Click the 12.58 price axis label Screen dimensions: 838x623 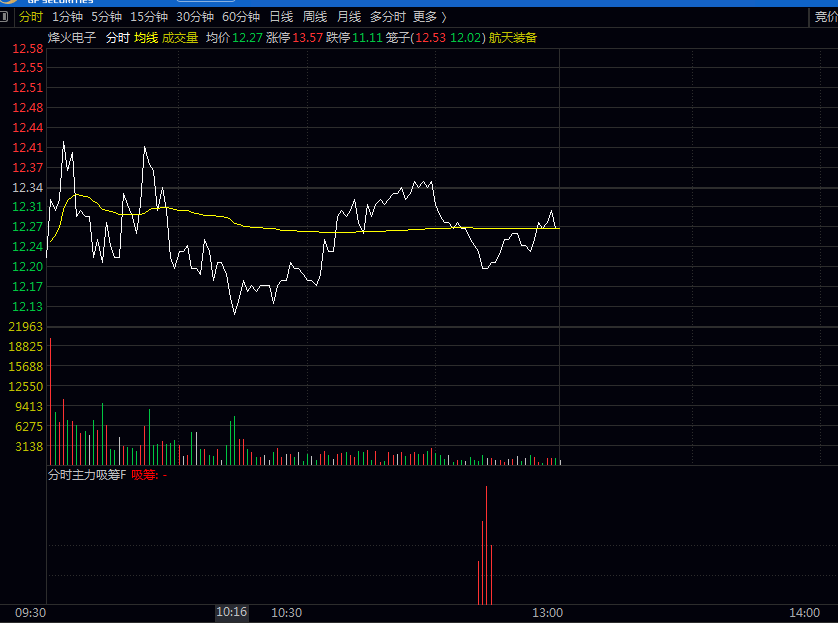[28, 49]
